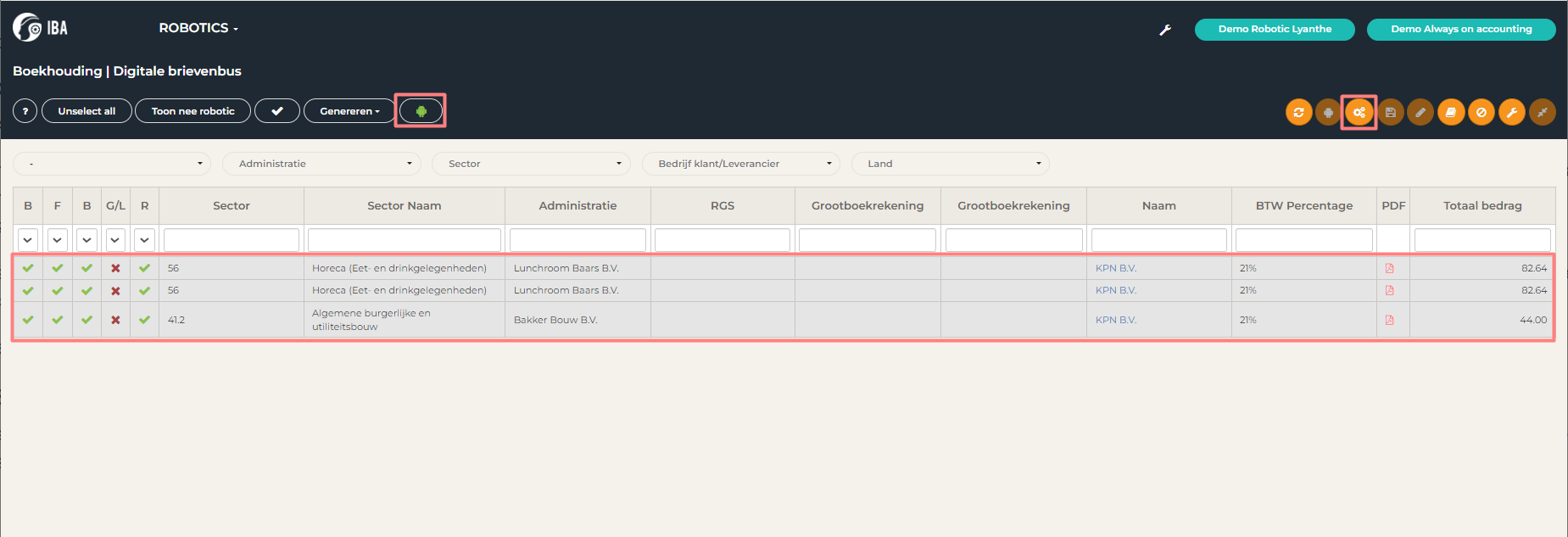
Task: Click the checkmark button beside Genereren
Action: pos(276,111)
